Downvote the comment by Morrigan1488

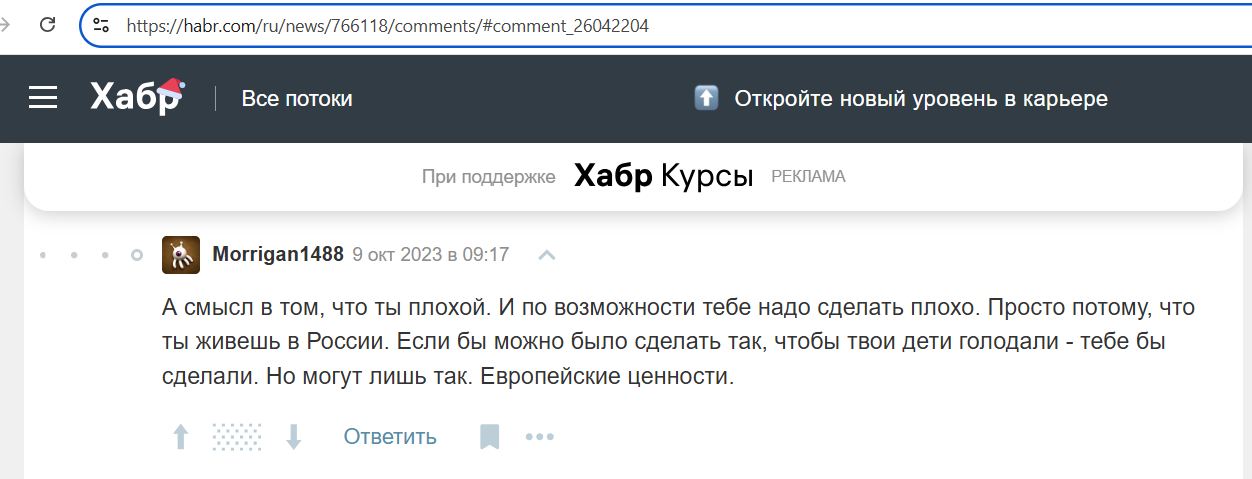pyautogui.click(x=294, y=437)
